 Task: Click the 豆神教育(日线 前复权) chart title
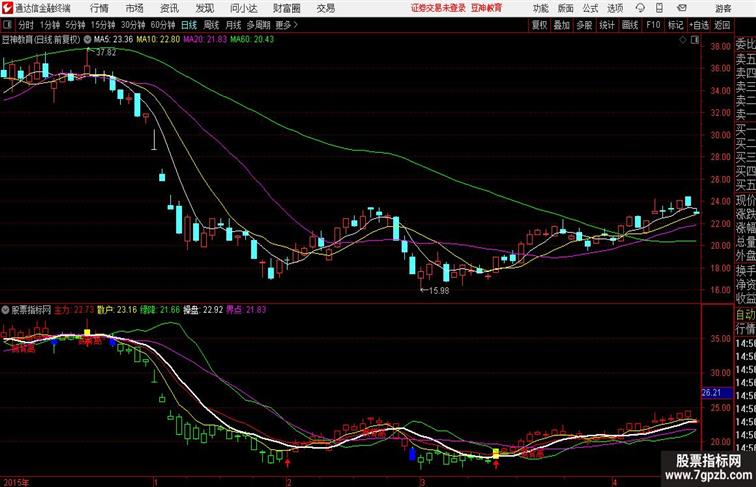click(x=41, y=40)
